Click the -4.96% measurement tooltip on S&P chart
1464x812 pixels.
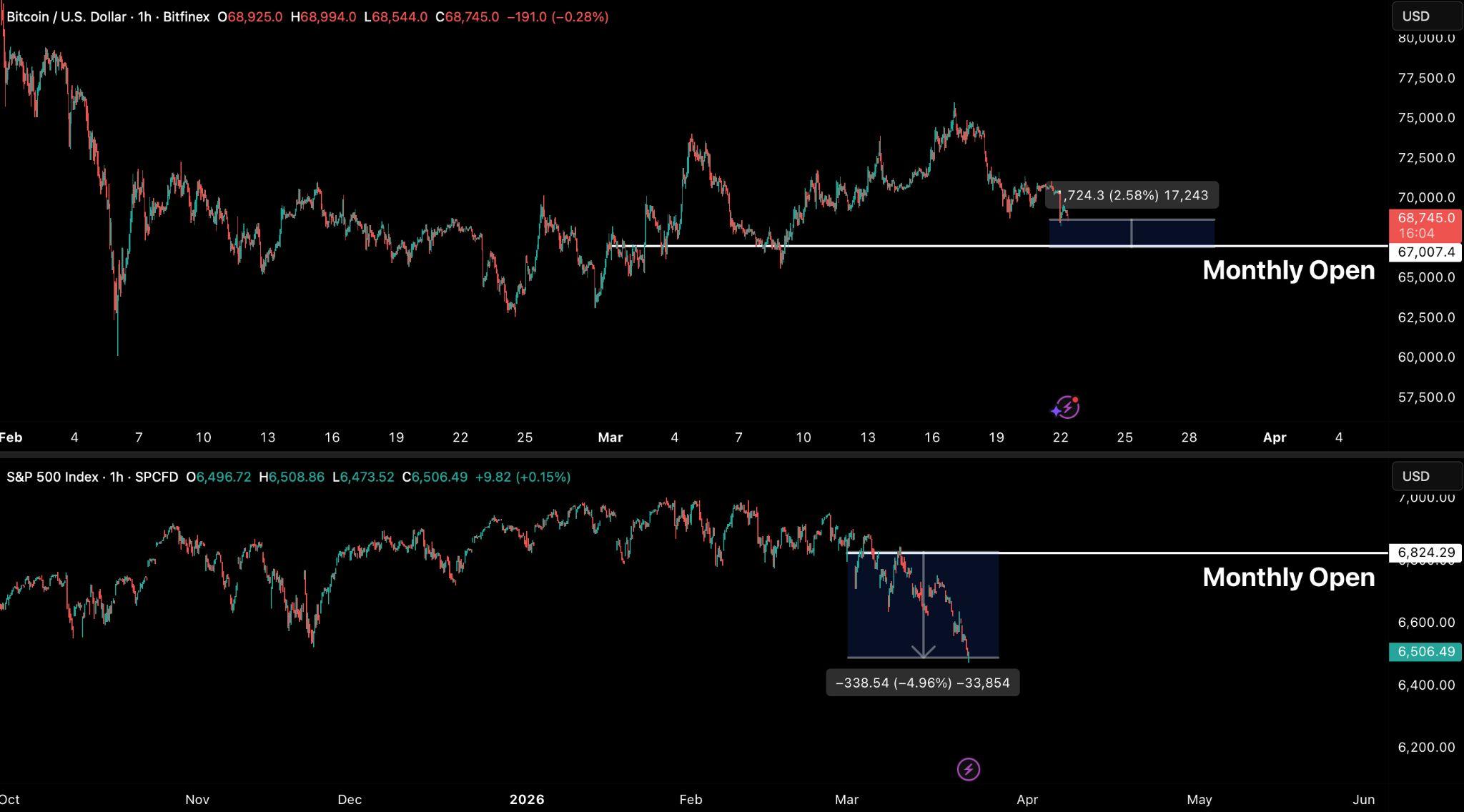coord(922,683)
